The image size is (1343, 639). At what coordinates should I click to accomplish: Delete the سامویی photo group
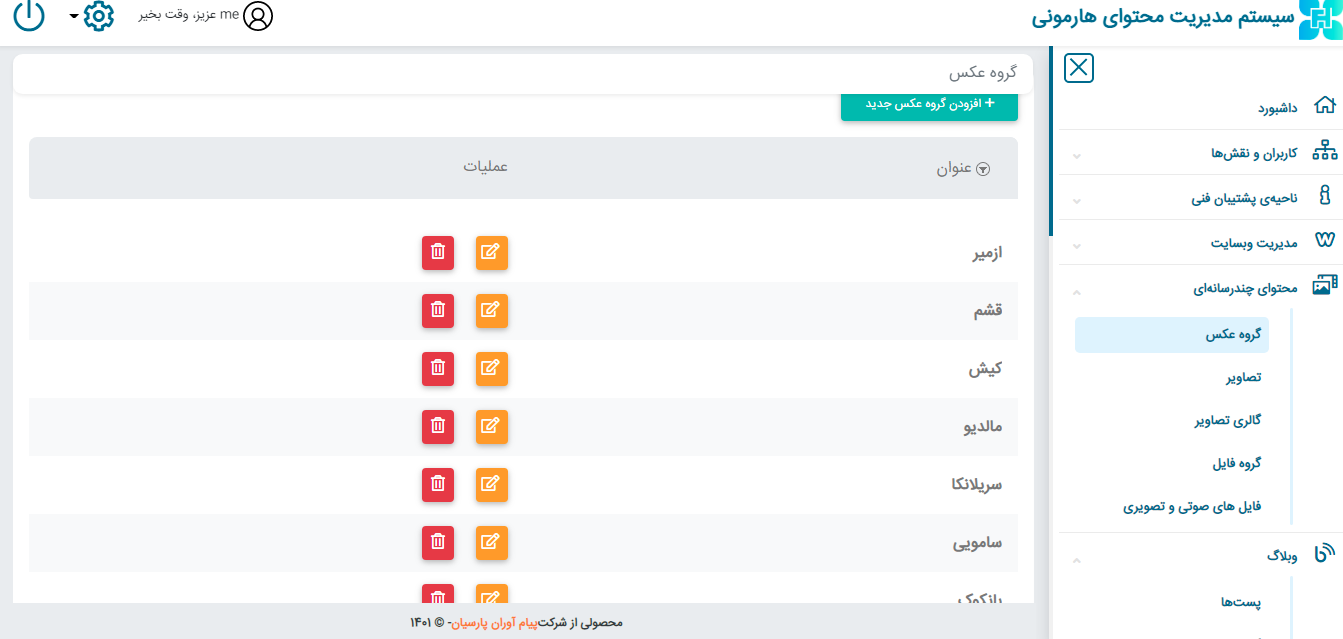pos(438,543)
